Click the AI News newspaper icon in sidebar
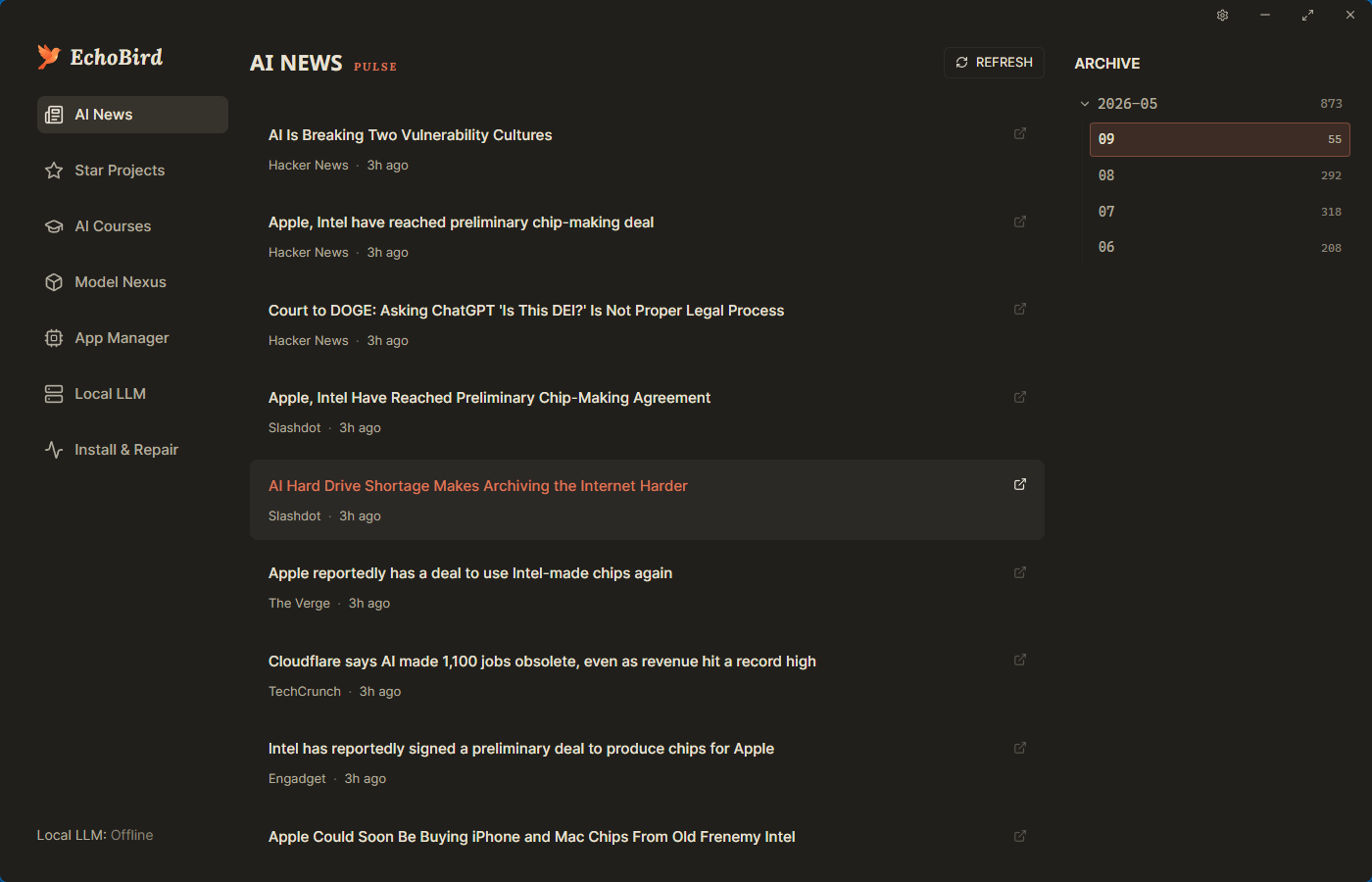The image size is (1372, 882). coord(55,115)
